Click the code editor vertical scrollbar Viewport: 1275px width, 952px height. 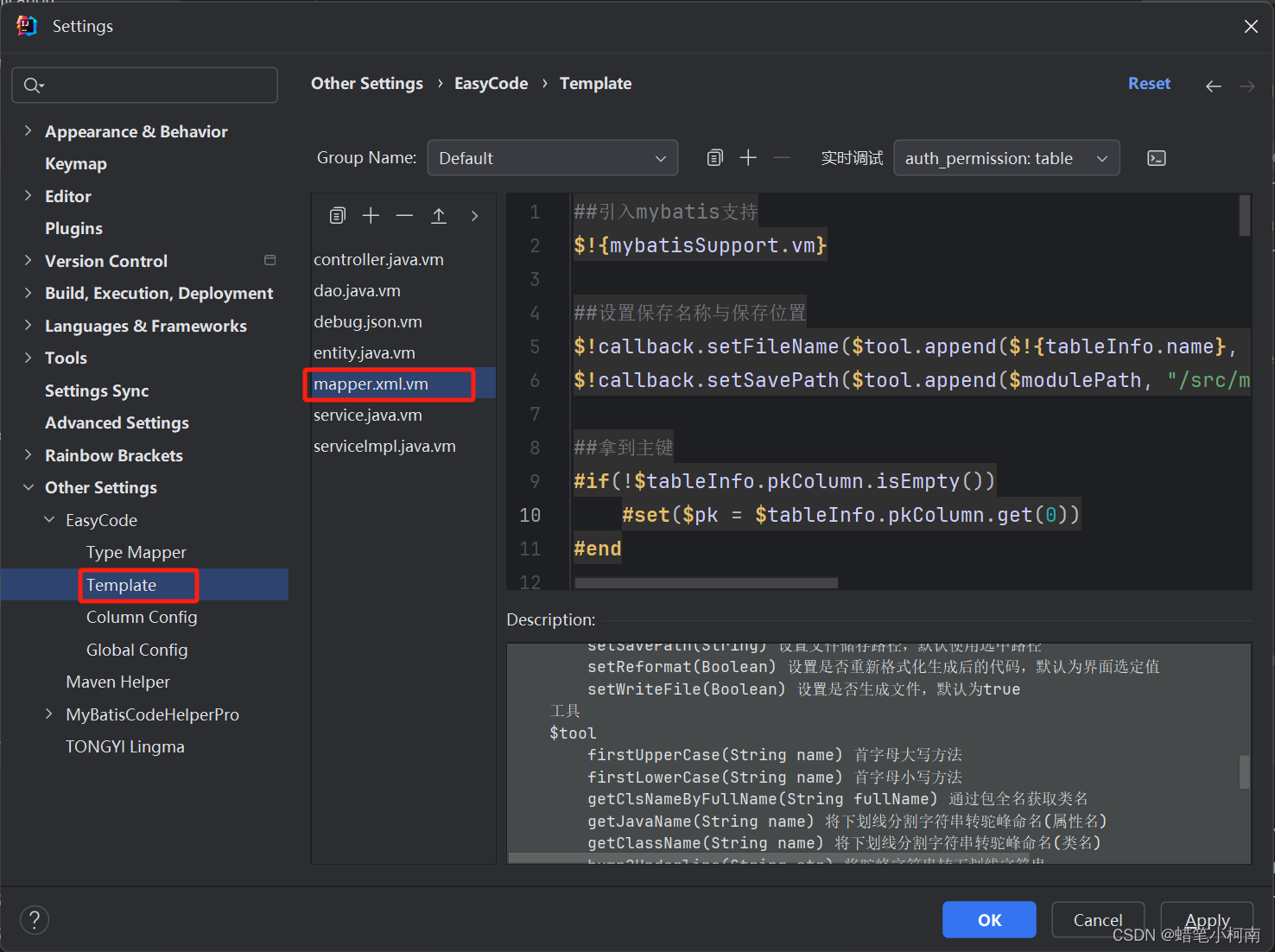click(x=1245, y=215)
